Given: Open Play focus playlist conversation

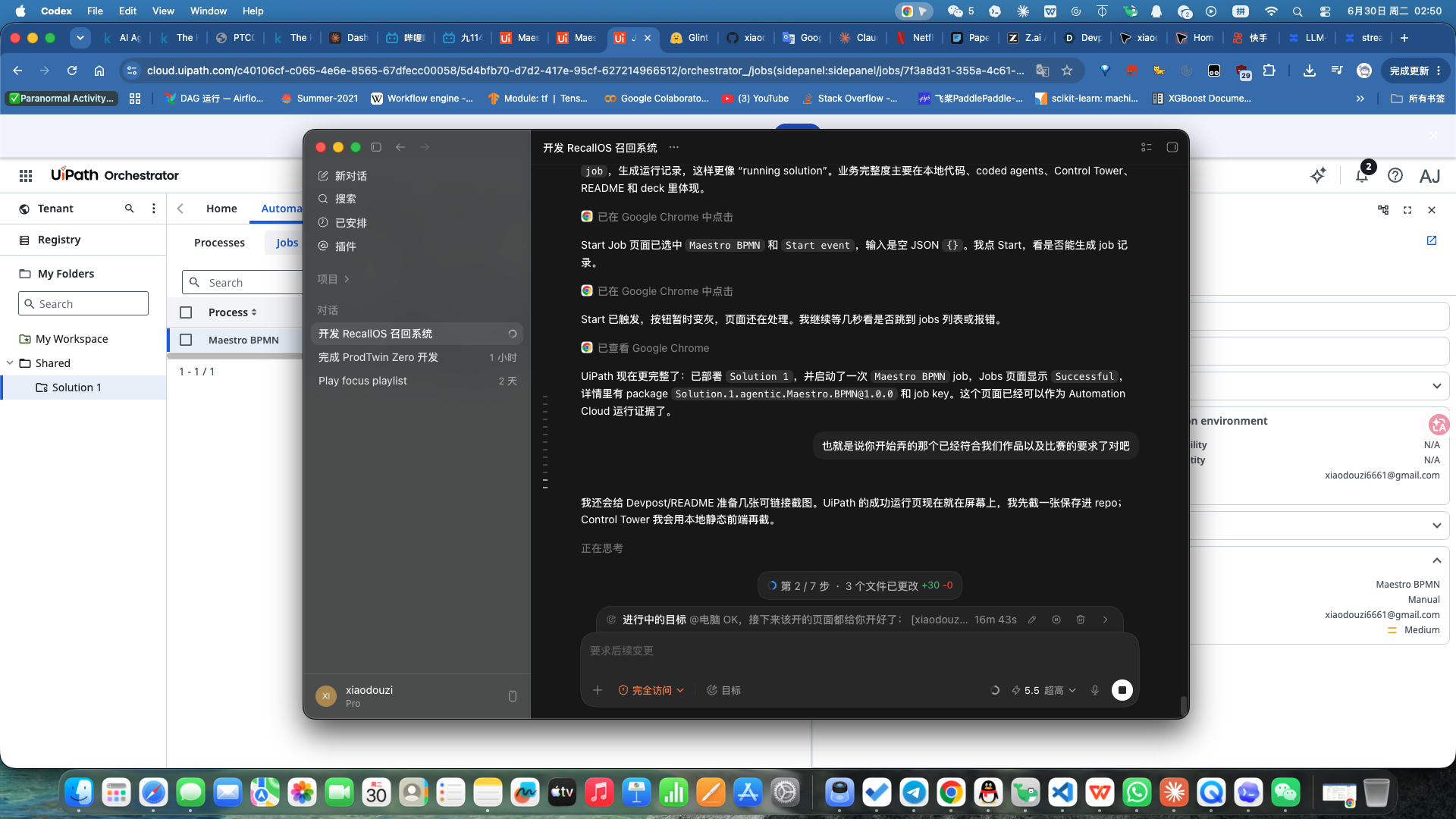Looking at the screenshot, I should (x=416, y=381).
